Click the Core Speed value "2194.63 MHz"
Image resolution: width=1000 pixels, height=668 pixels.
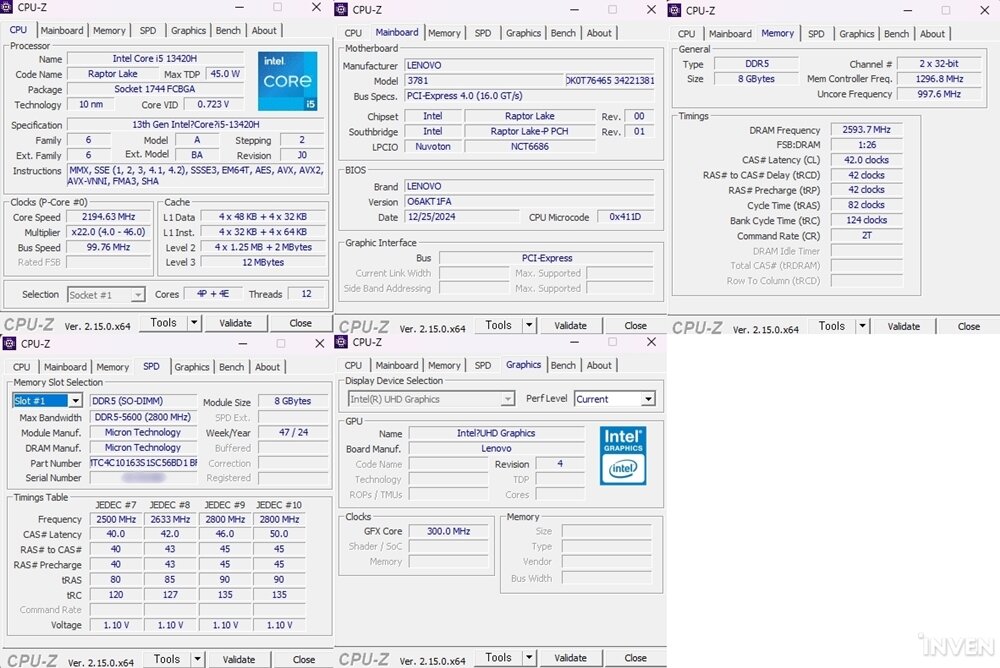coord(109,217)
